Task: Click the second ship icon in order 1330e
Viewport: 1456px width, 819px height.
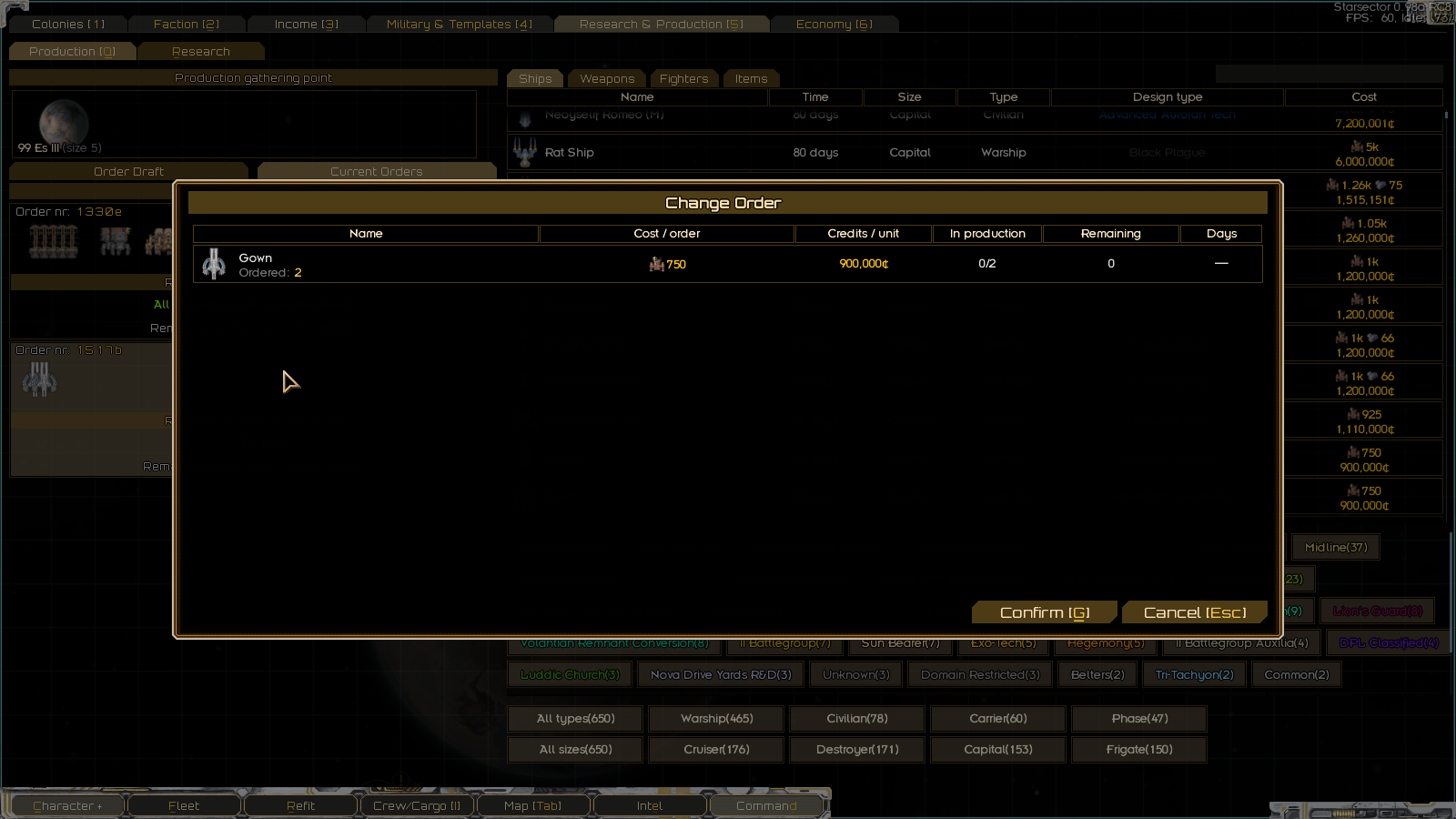Action: click(116, 241)
